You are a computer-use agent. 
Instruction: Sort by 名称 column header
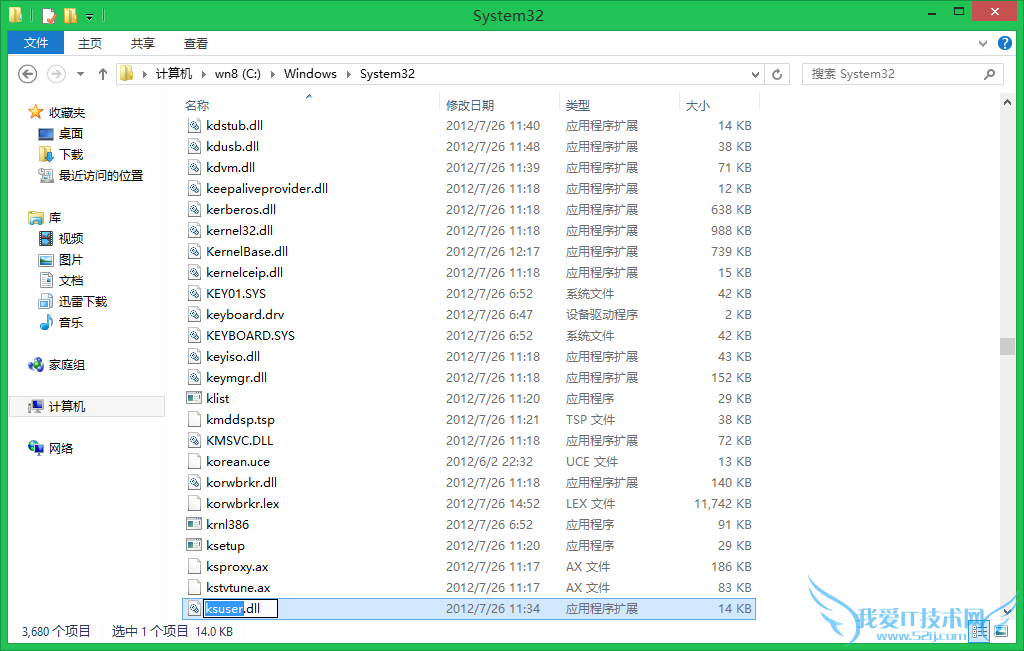(197, 105)
